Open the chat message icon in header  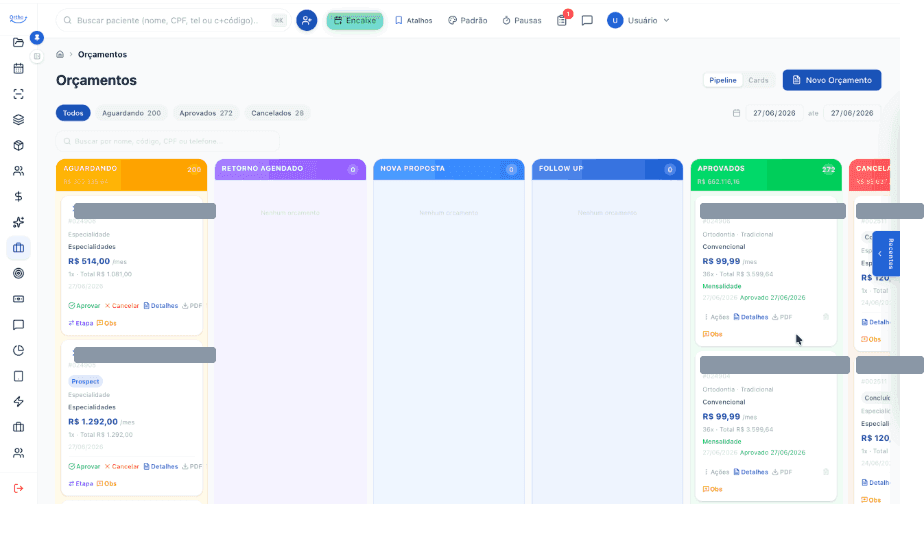(x=587, y=21)
